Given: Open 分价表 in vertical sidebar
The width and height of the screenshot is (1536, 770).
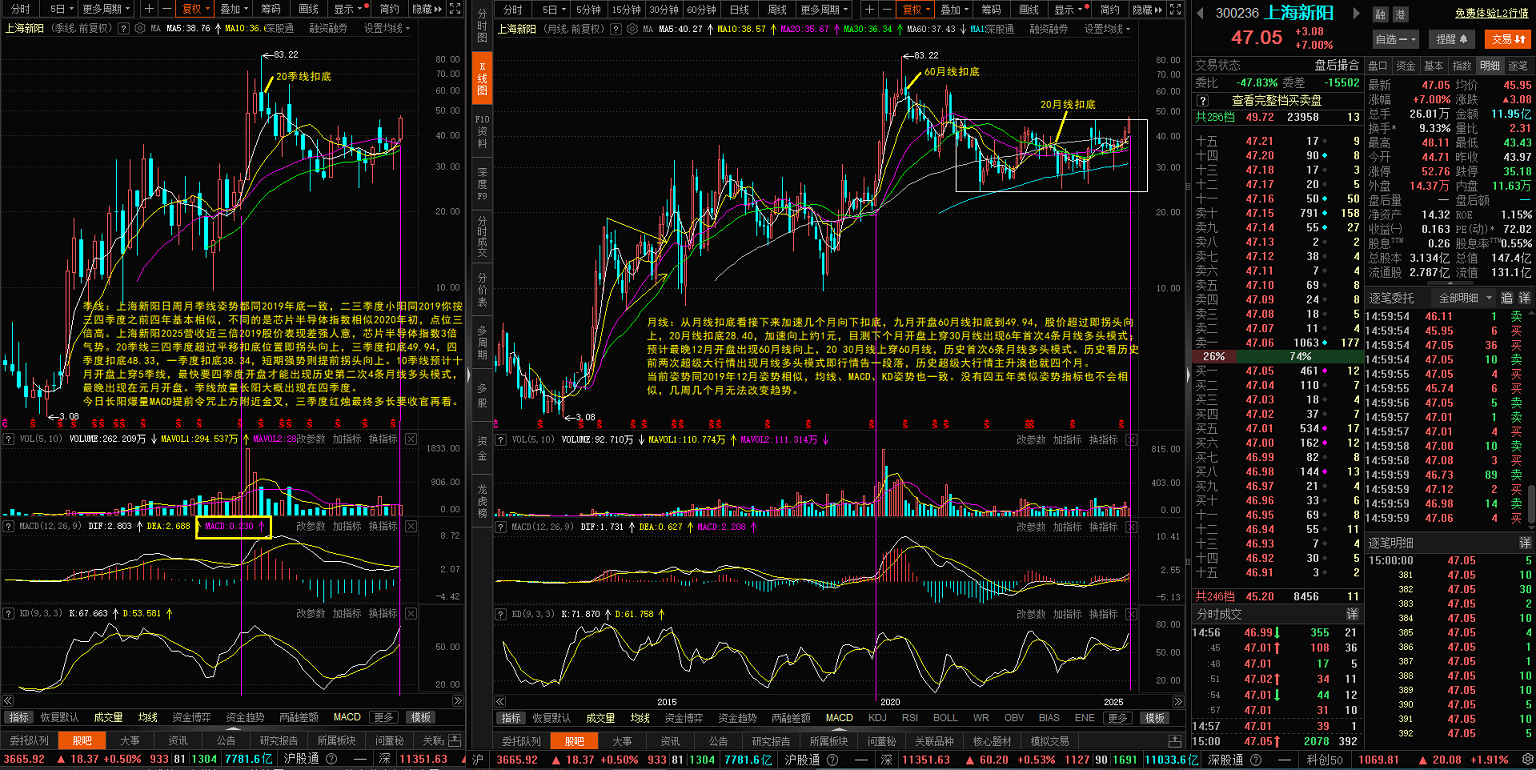Looking at the screenshot, I should coord(482,291).
